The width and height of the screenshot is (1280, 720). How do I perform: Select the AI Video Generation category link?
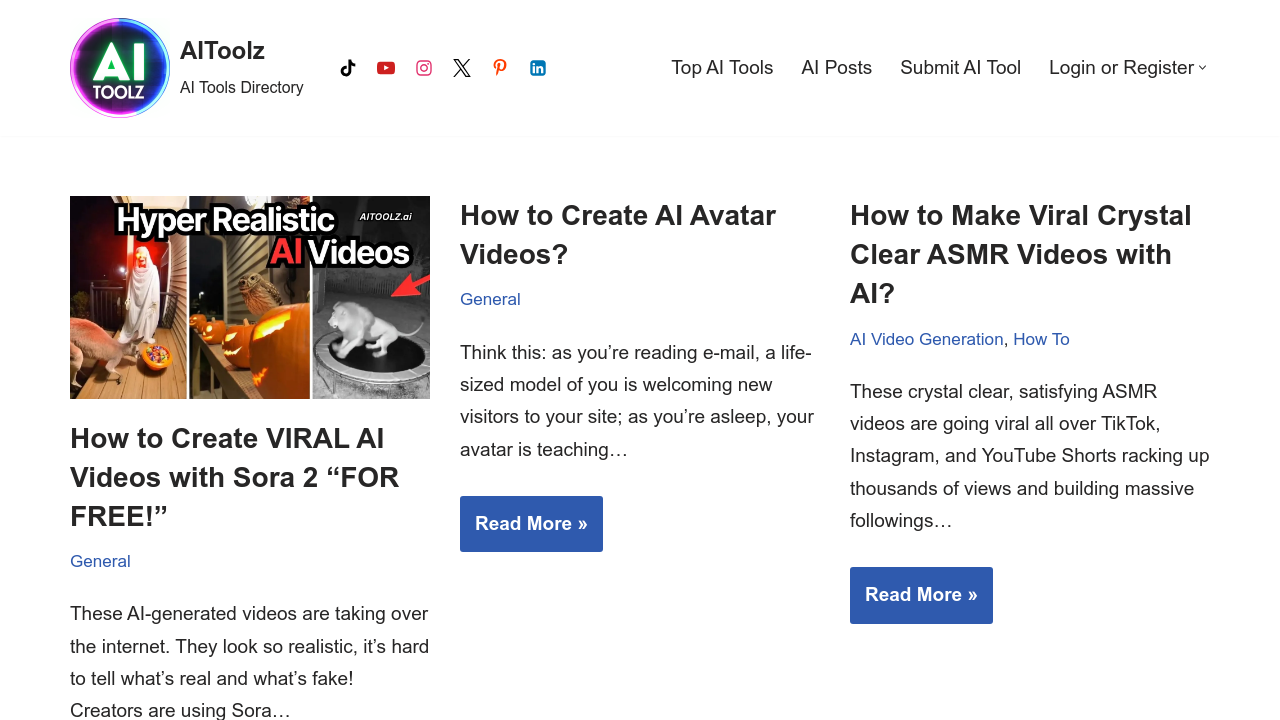926,339
